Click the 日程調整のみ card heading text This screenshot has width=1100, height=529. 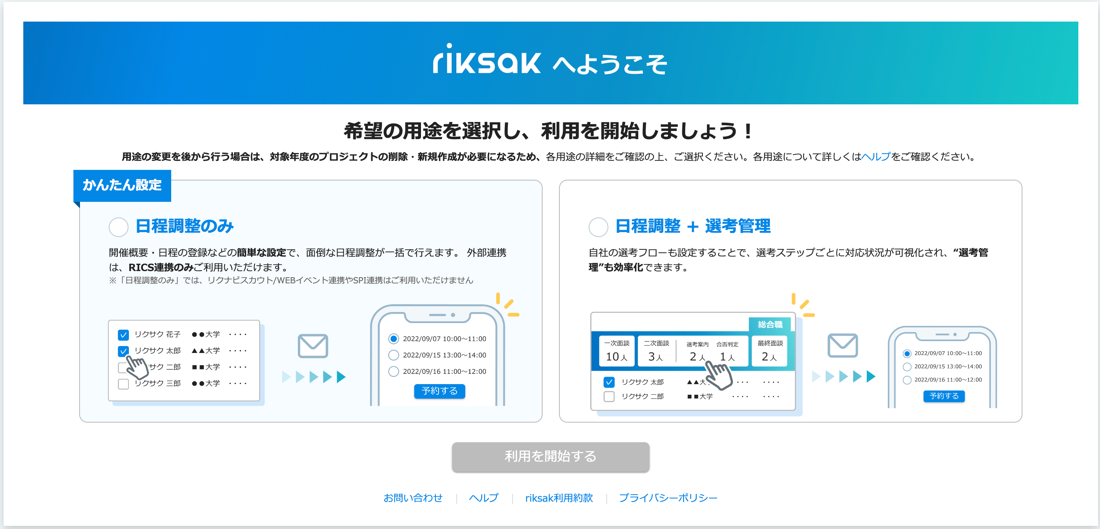click(x=184, y=227)
